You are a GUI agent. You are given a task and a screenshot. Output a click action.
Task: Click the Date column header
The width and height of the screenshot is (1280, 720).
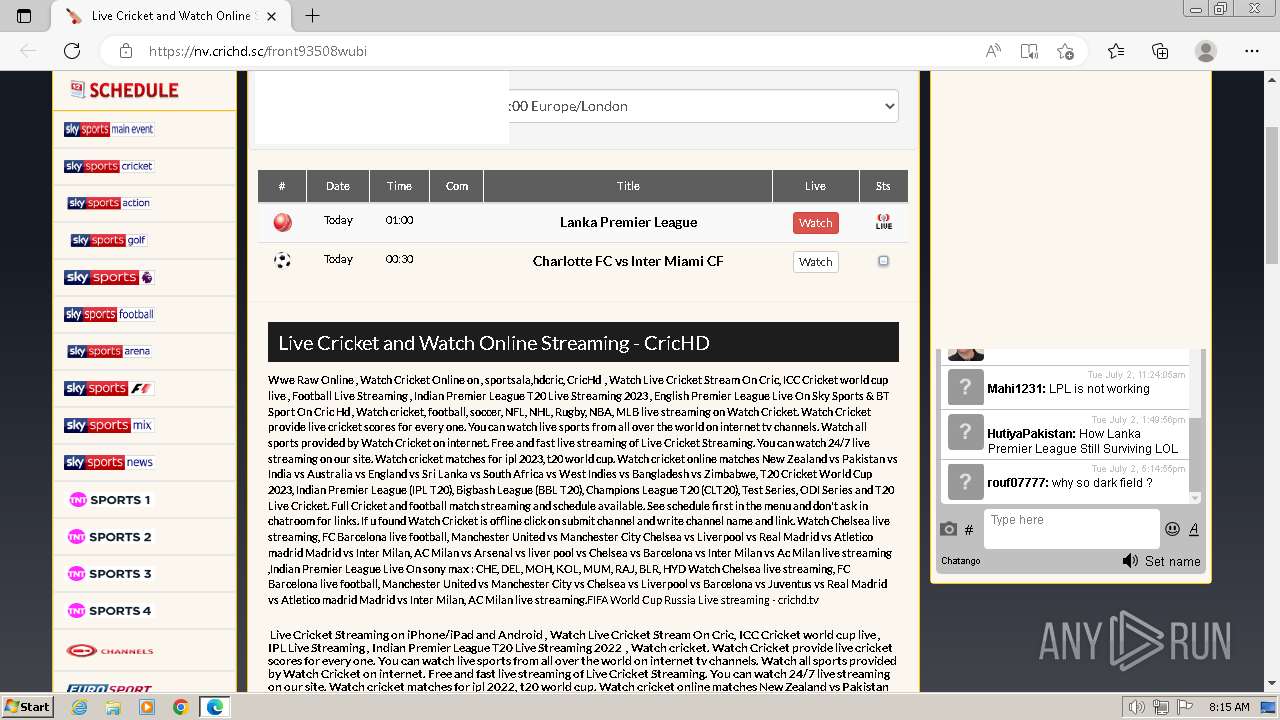click(x=338, y=186)
